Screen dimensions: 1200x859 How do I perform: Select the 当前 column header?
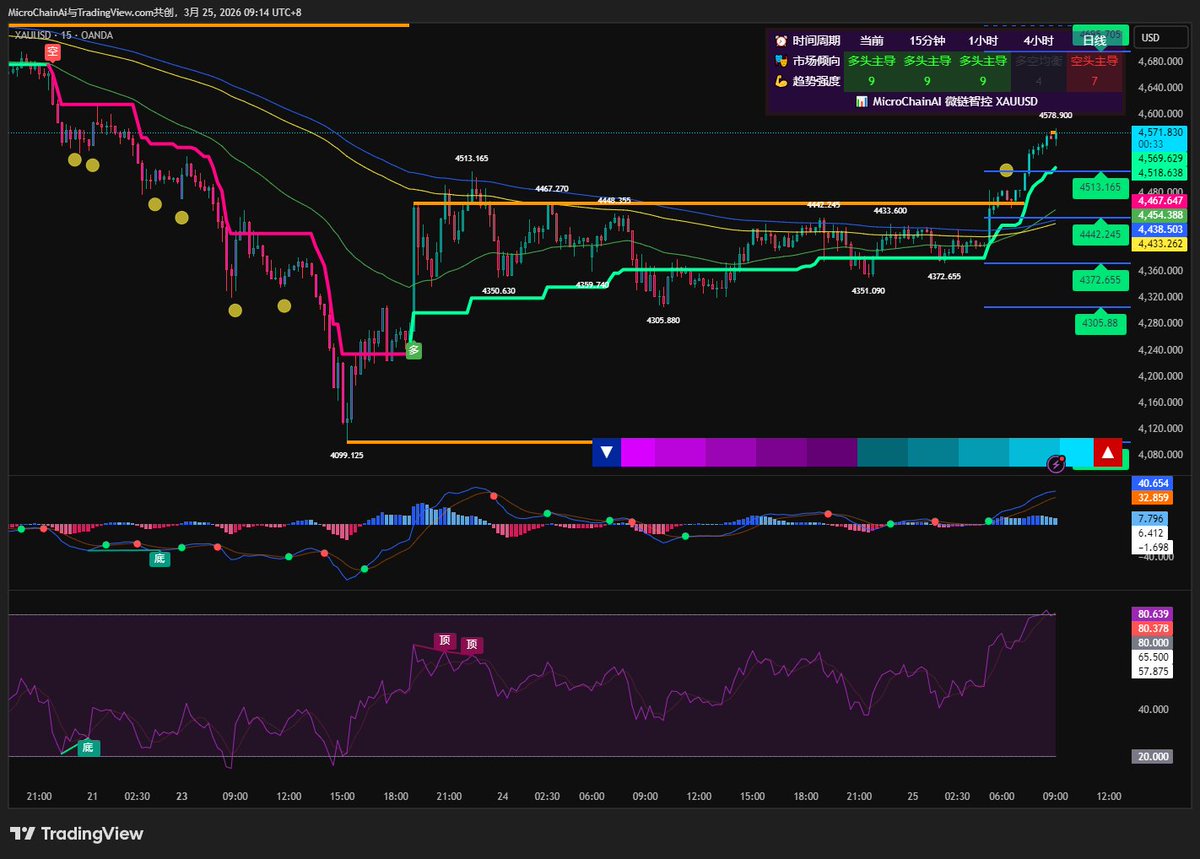[x=871, y=41]
